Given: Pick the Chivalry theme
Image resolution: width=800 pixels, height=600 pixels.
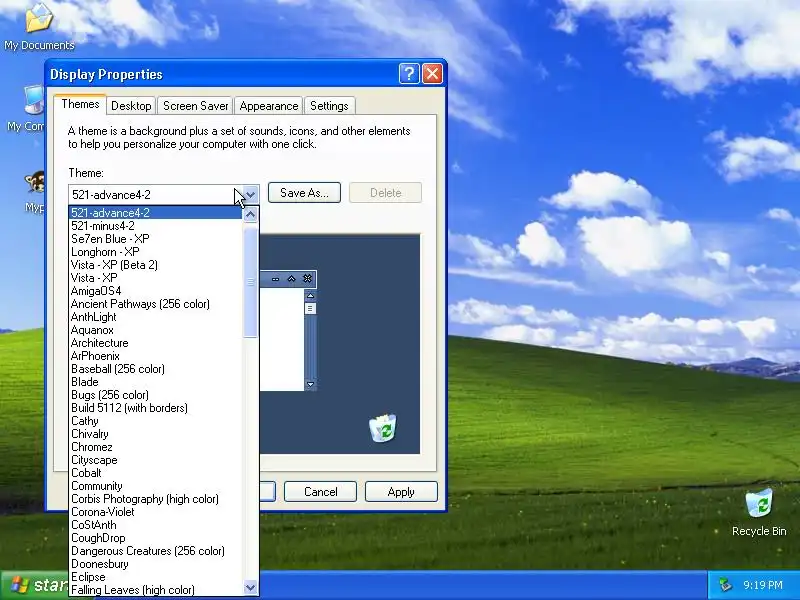Looking at the screenshot, I should (156, 434).
